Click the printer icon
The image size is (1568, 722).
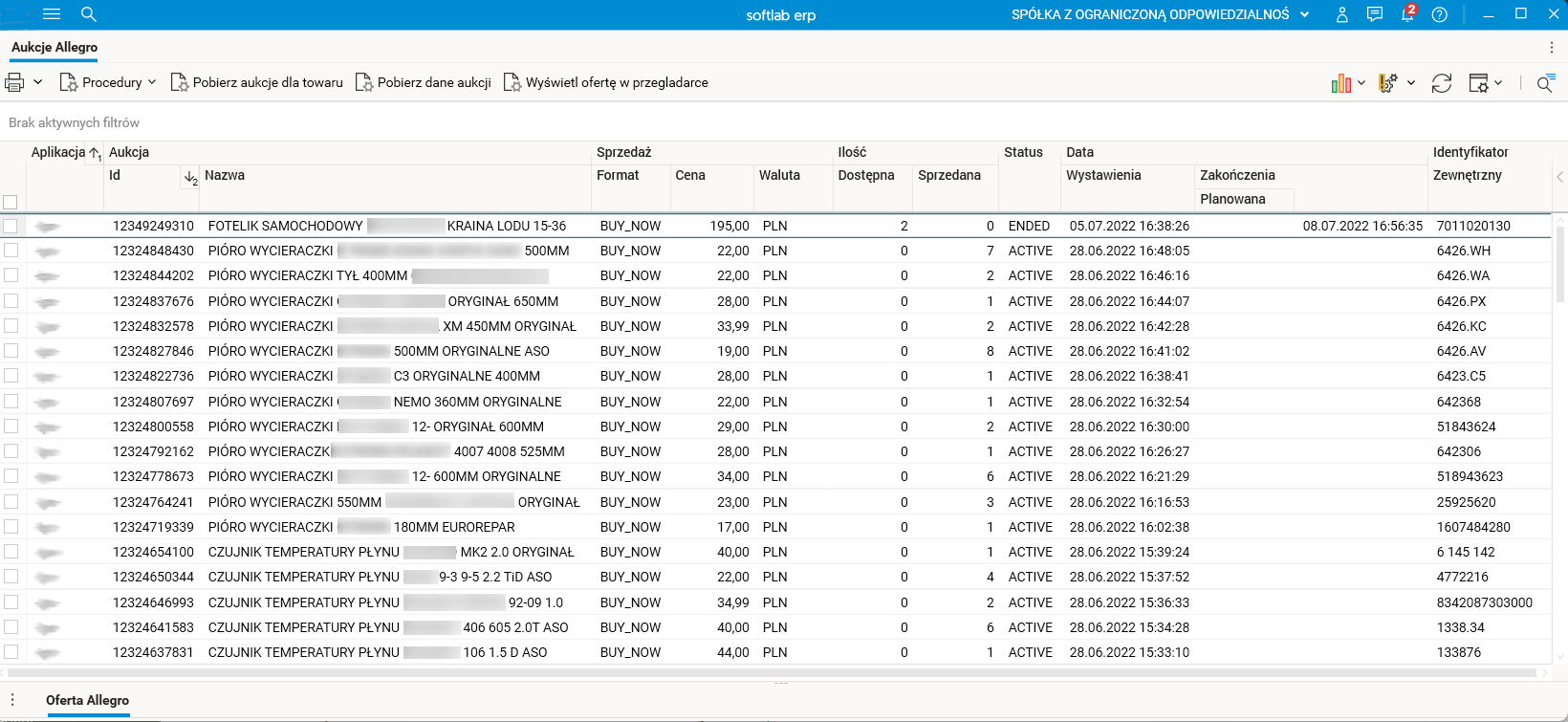[x=14, y=82]
